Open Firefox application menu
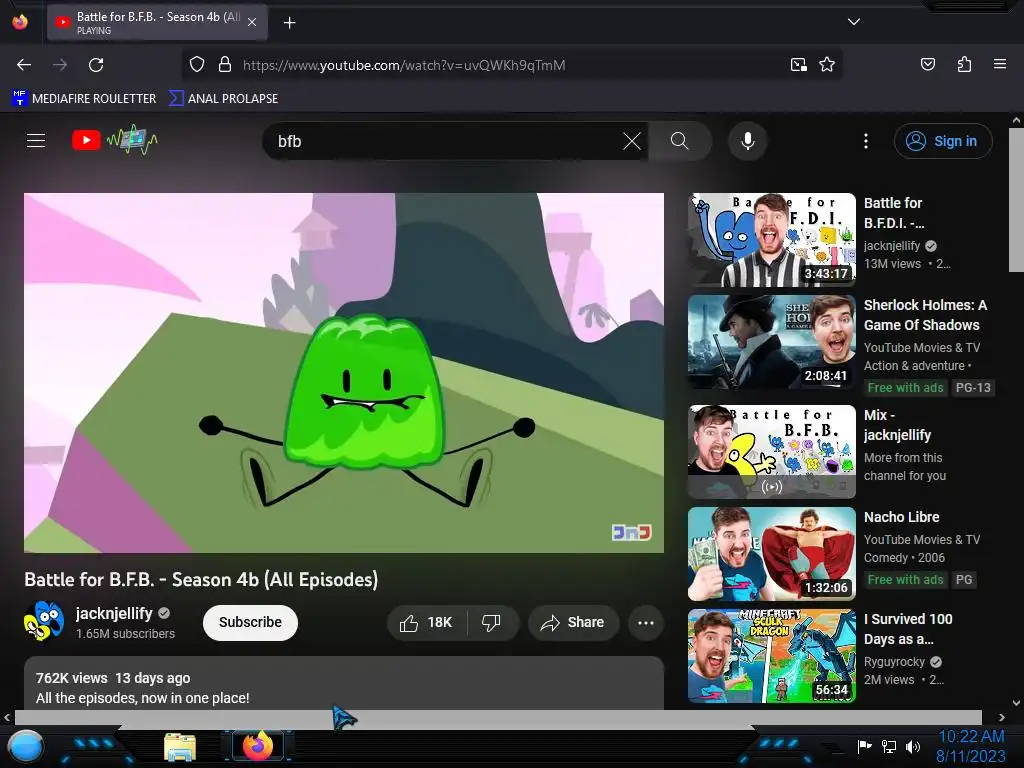This screenshot has height=768, width=1024. (1000, 64)
